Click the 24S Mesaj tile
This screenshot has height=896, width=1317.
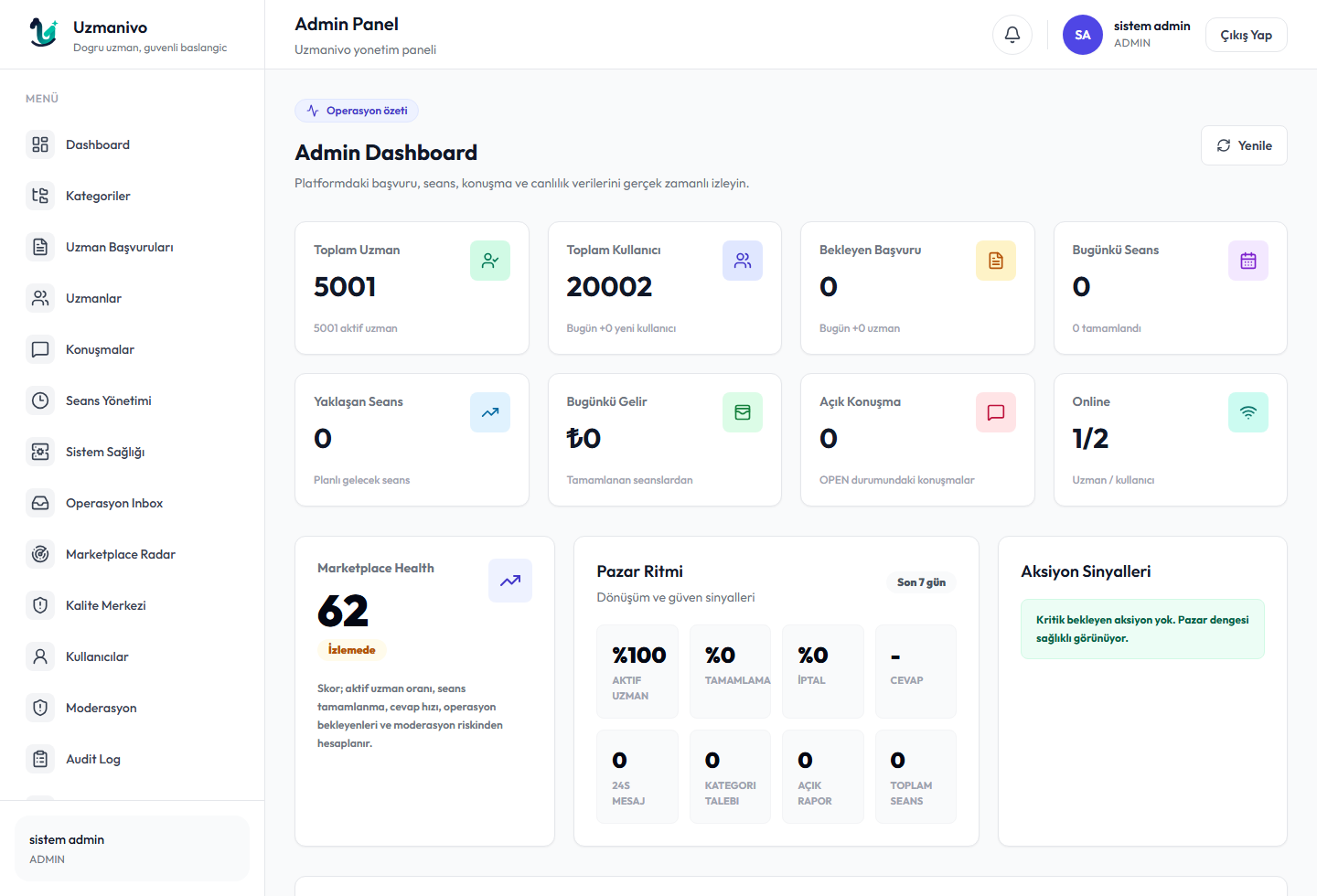point(637,776)
